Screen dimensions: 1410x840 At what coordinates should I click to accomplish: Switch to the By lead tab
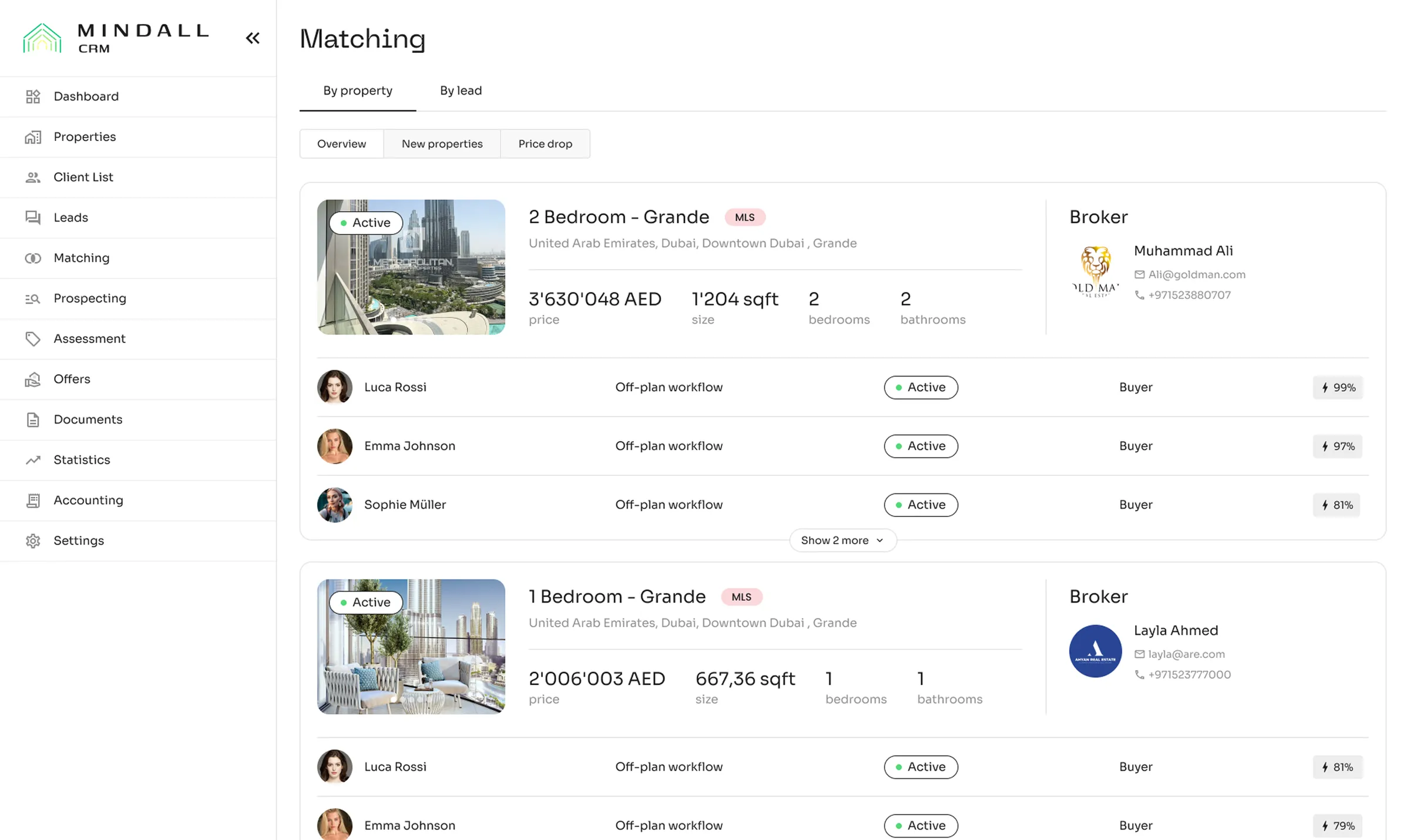[461, 90]
